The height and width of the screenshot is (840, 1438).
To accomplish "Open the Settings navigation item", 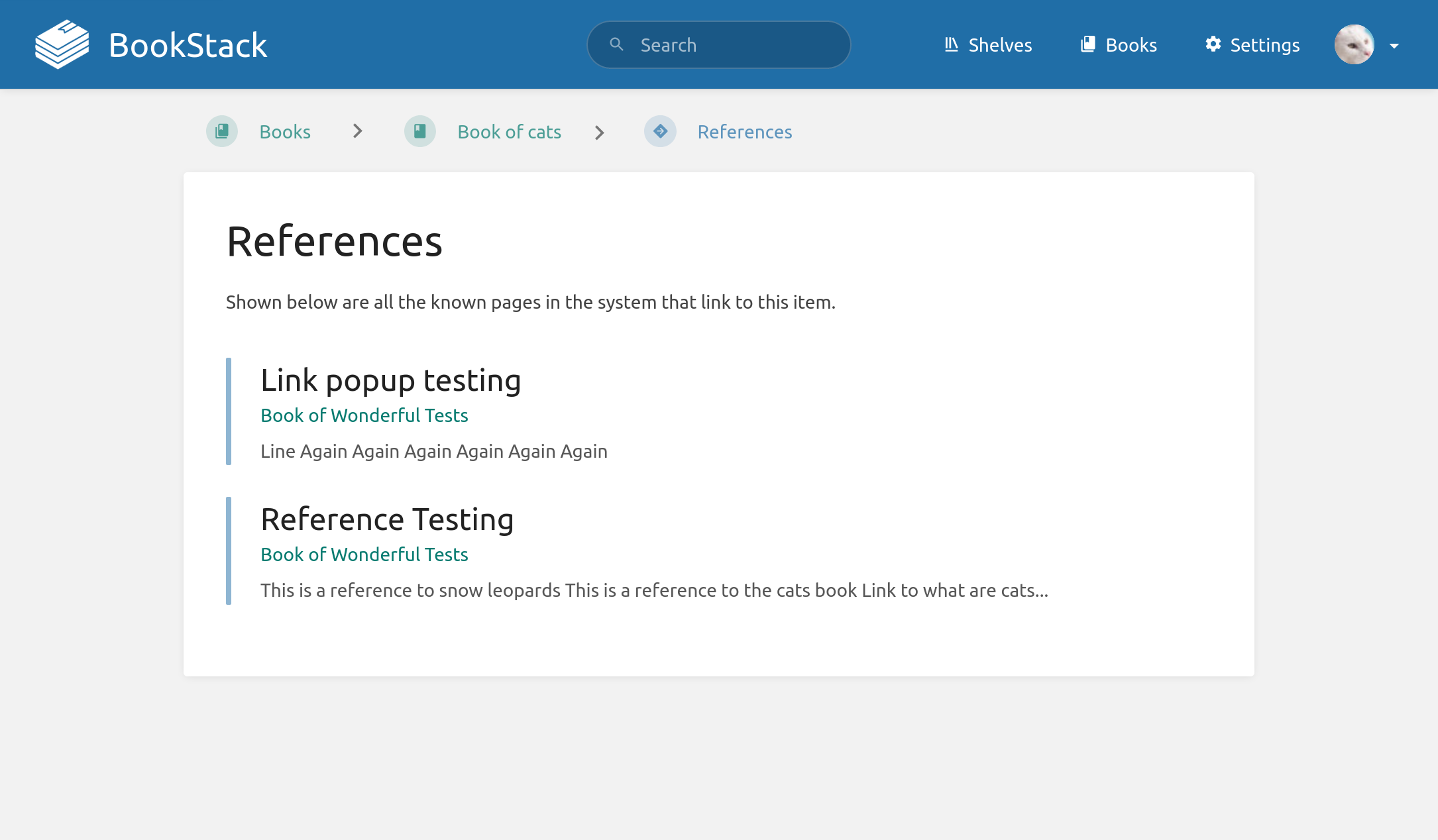I will (x=1264, y=44).
